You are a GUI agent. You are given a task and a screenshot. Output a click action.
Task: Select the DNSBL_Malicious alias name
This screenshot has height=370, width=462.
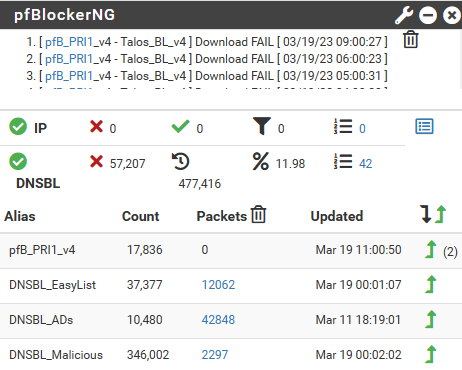(x=56, y=355)
